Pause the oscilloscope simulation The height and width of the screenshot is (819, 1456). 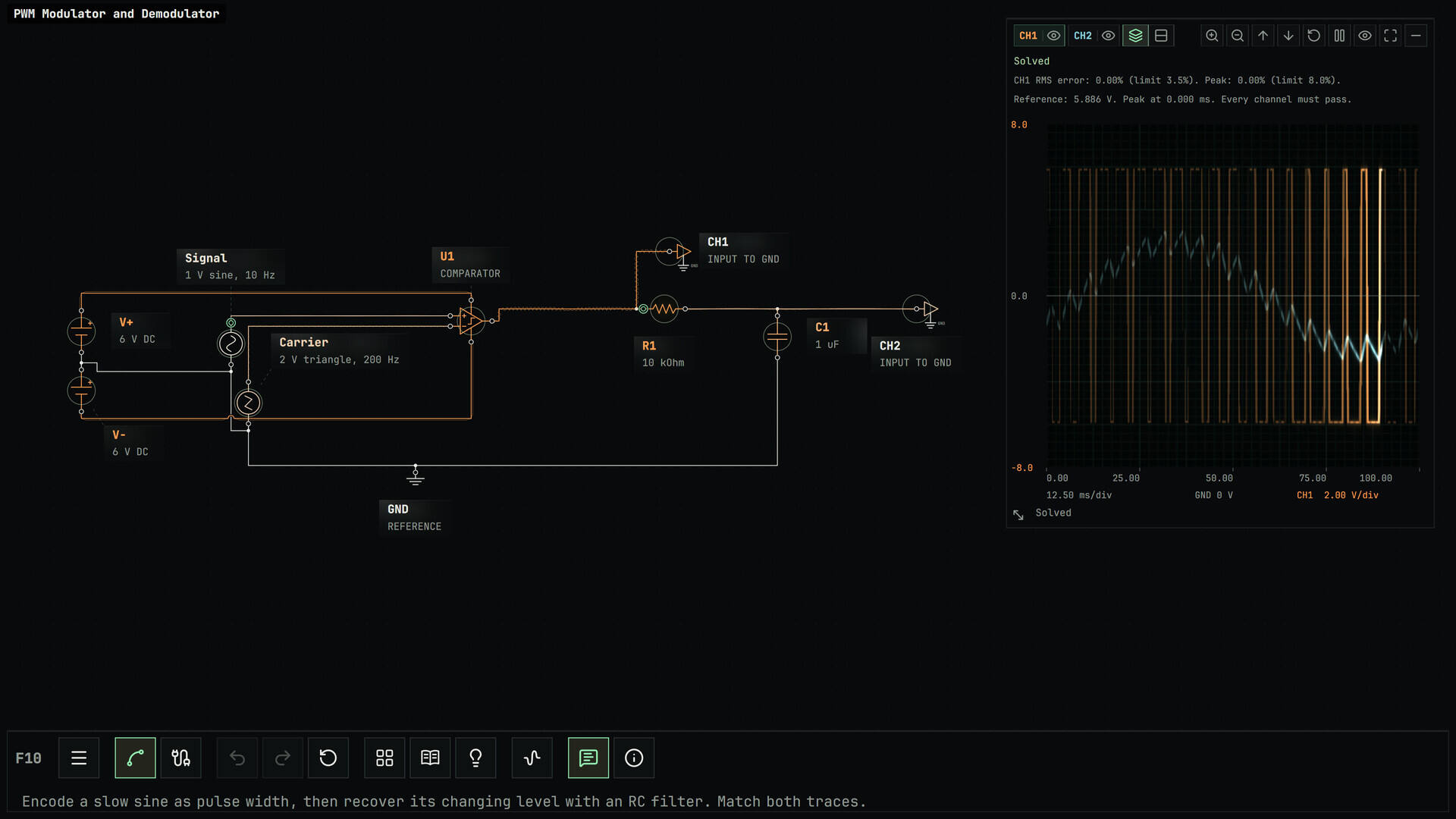coord(1339,36)
